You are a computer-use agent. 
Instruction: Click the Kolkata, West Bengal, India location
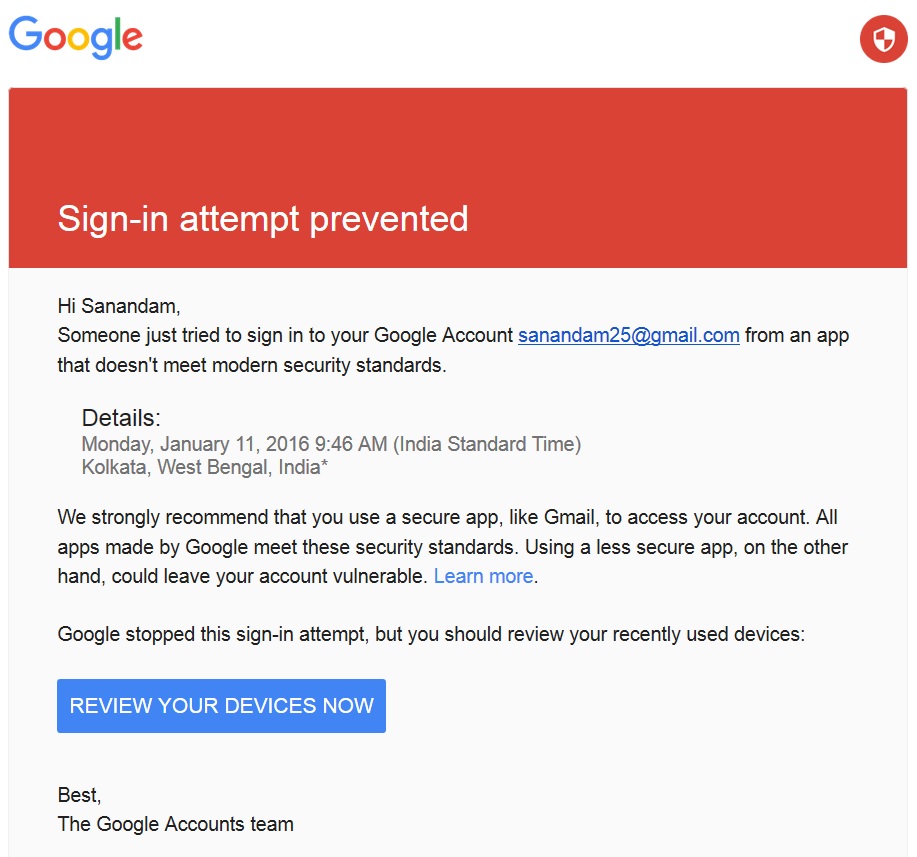pos(201,467)
